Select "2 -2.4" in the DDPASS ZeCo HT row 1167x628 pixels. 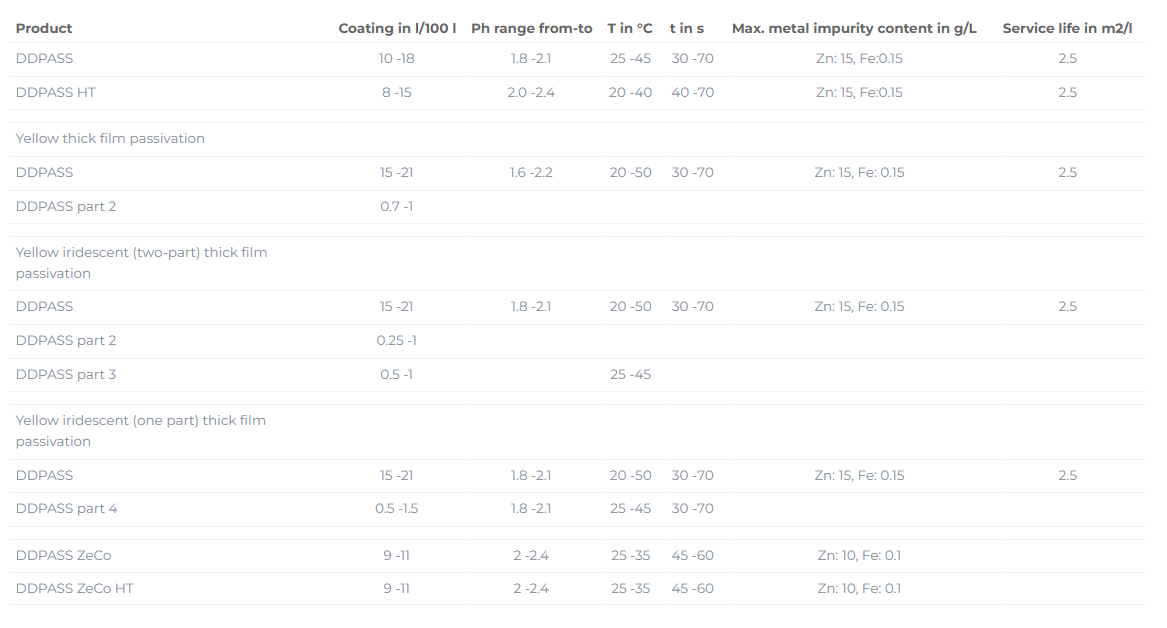click(531, 588)
